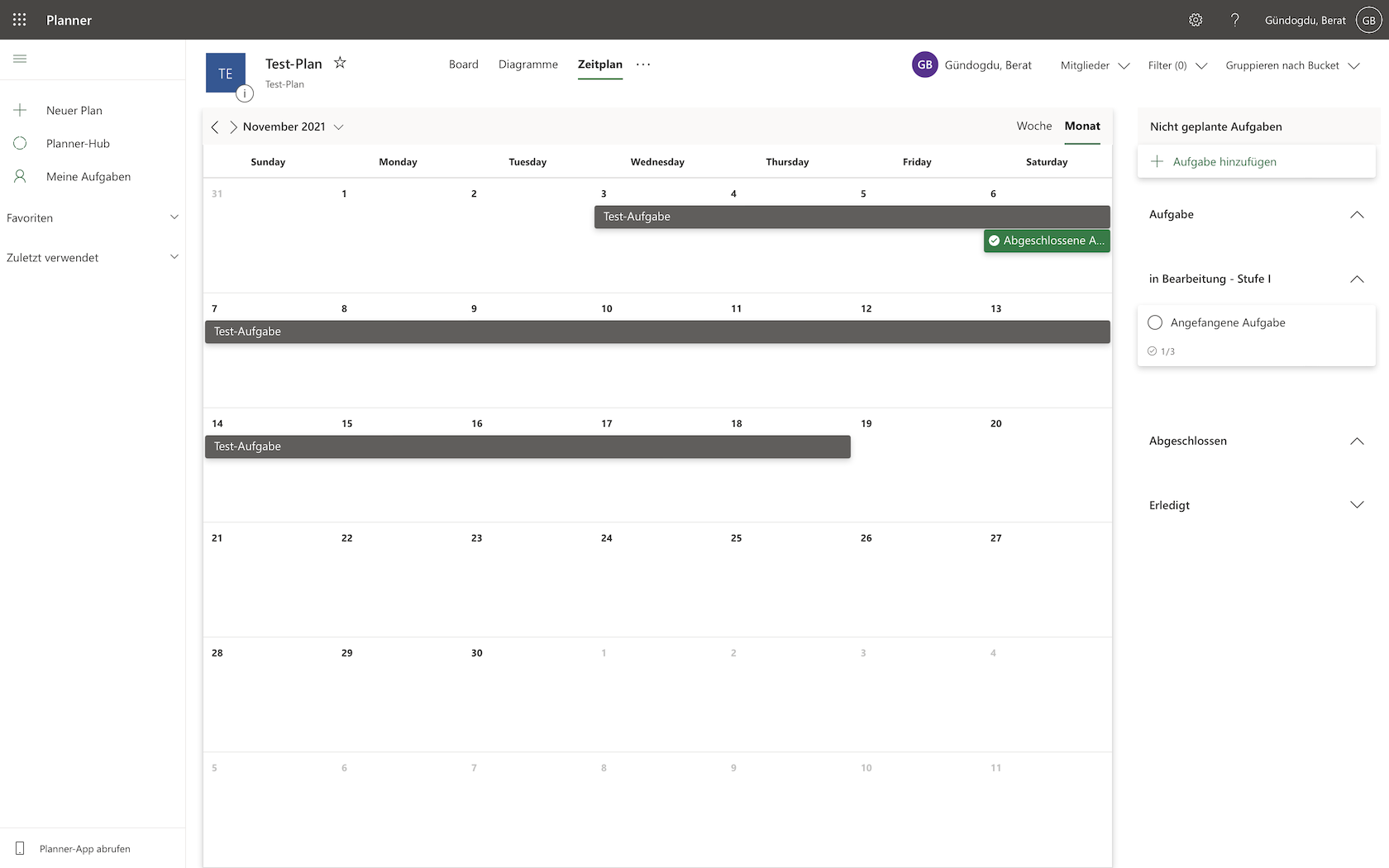Open Planner-Hub

[x=78, y=143]
